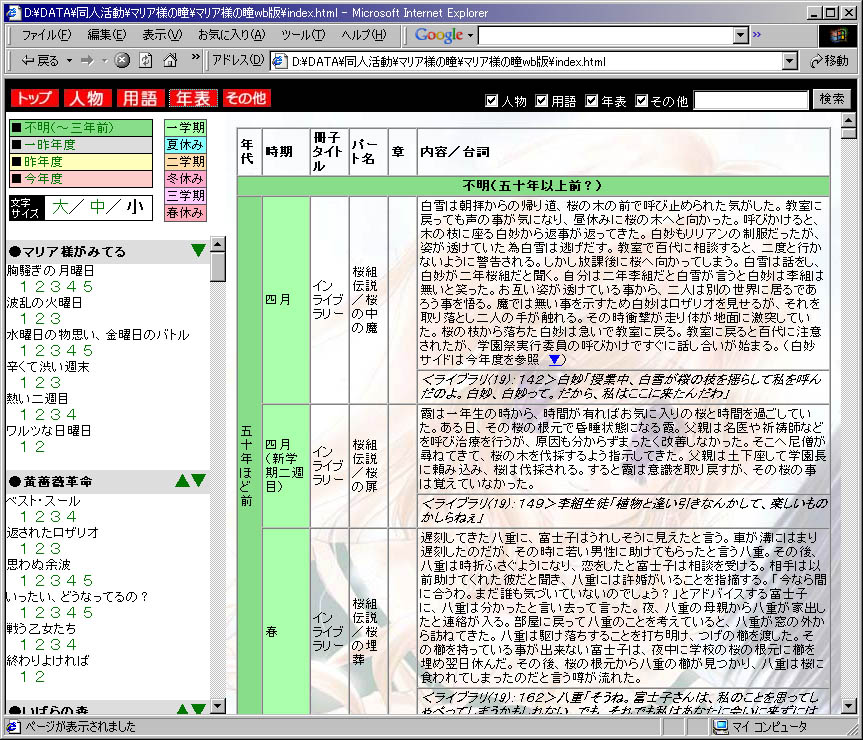Click the left list scrollbar thumb
Image resolution: width=863 pixels, height=740 pixels.
point(218,266)
